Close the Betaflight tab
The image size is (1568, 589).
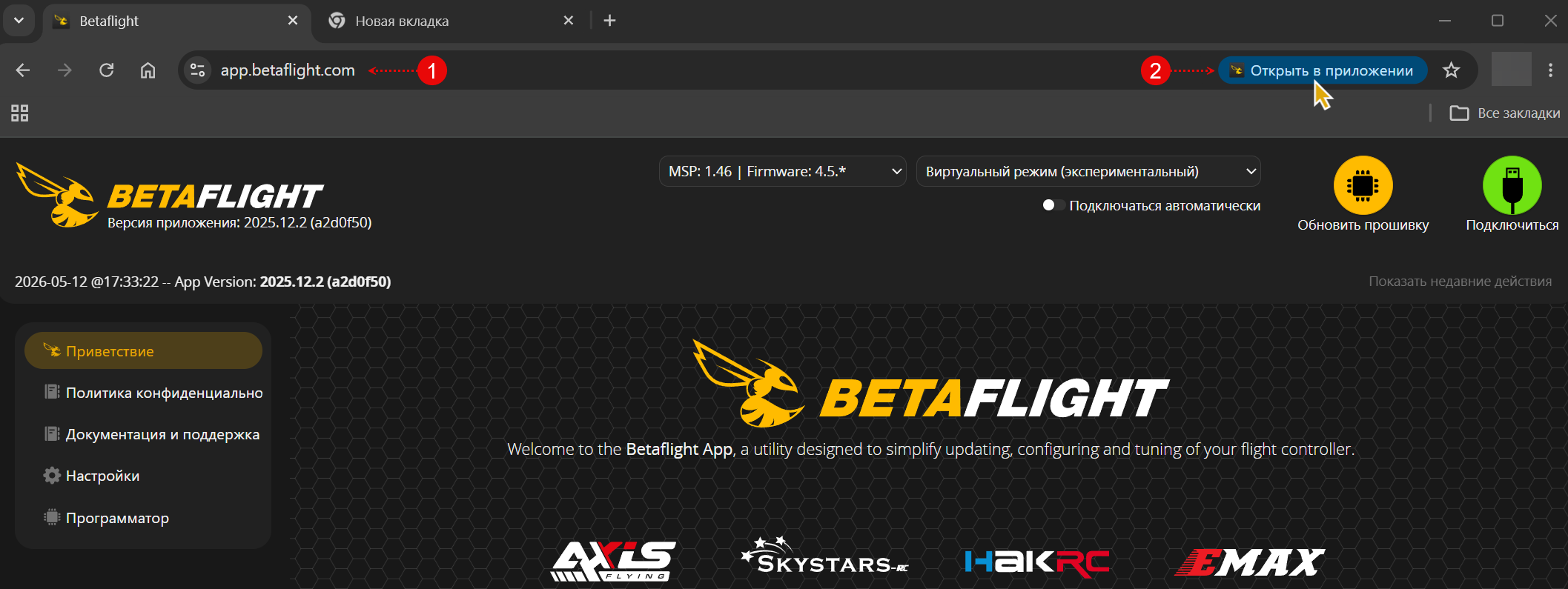(x=293, y=21)
